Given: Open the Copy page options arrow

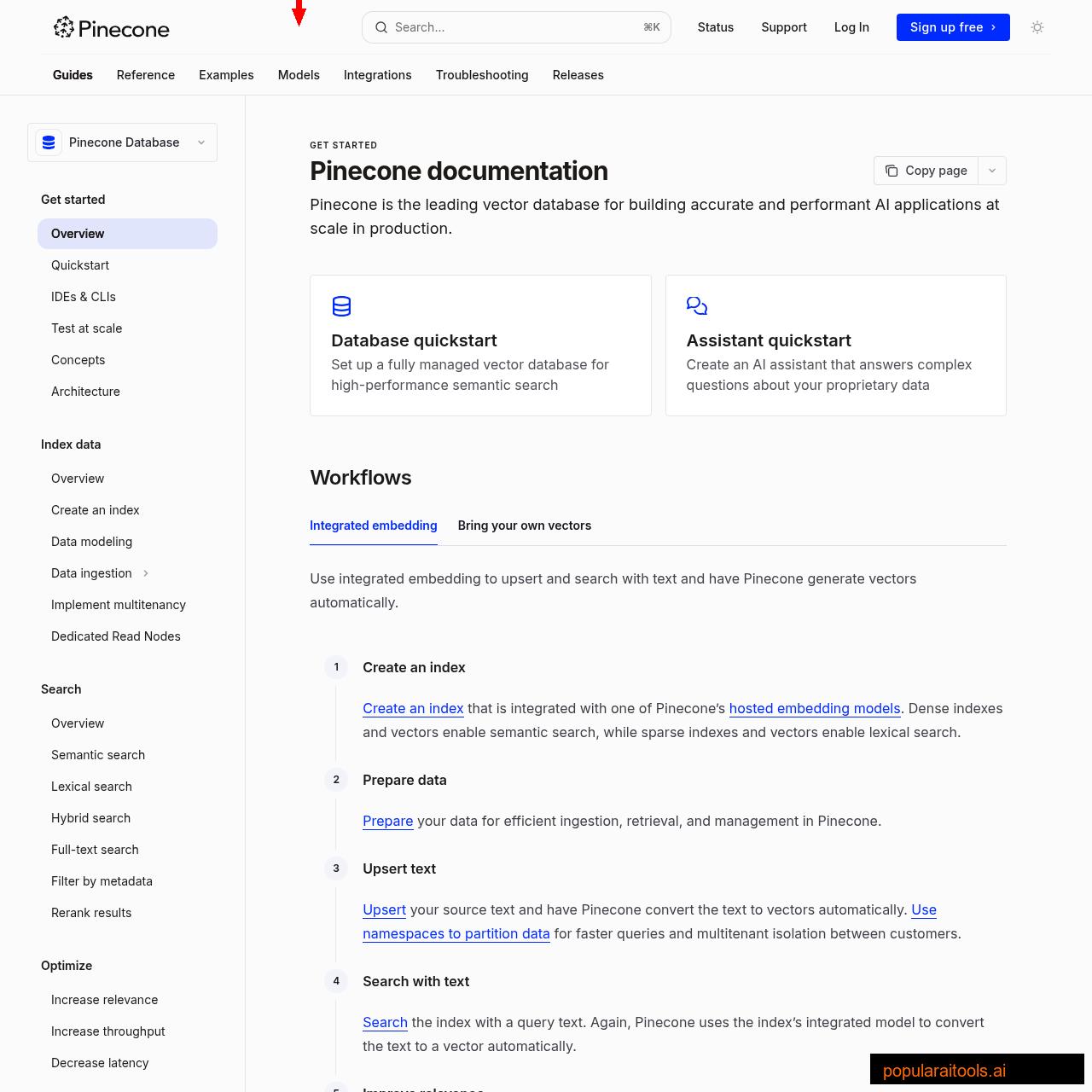Looking at the screenshot, I should pos(992,171).
